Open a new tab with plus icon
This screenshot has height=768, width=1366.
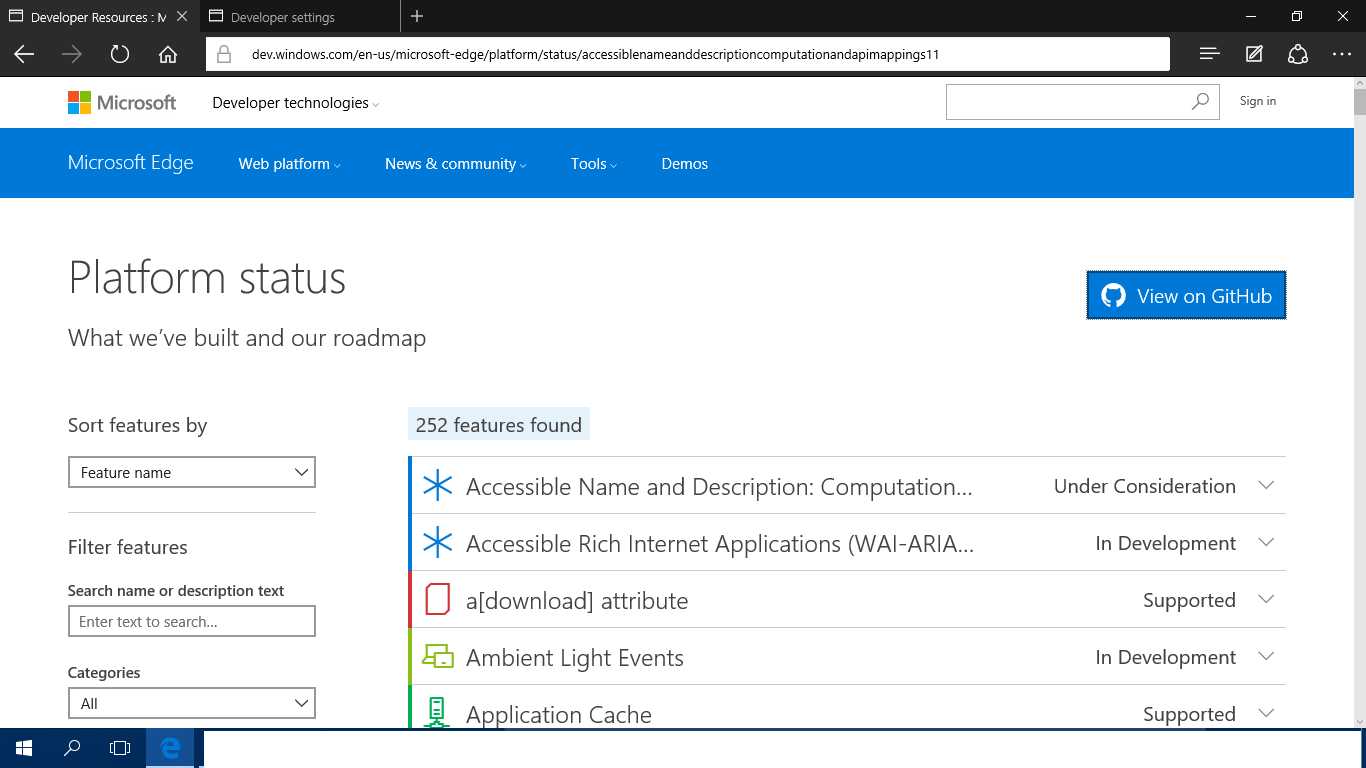click(x=417, y=16)
